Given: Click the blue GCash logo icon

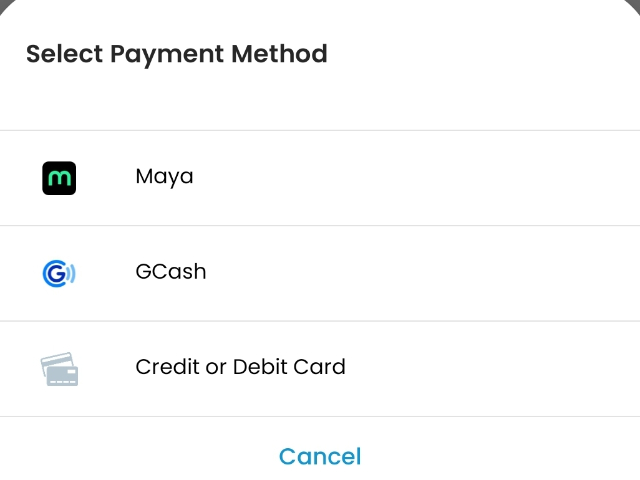Looking at the screenshot, I should 59,273.
